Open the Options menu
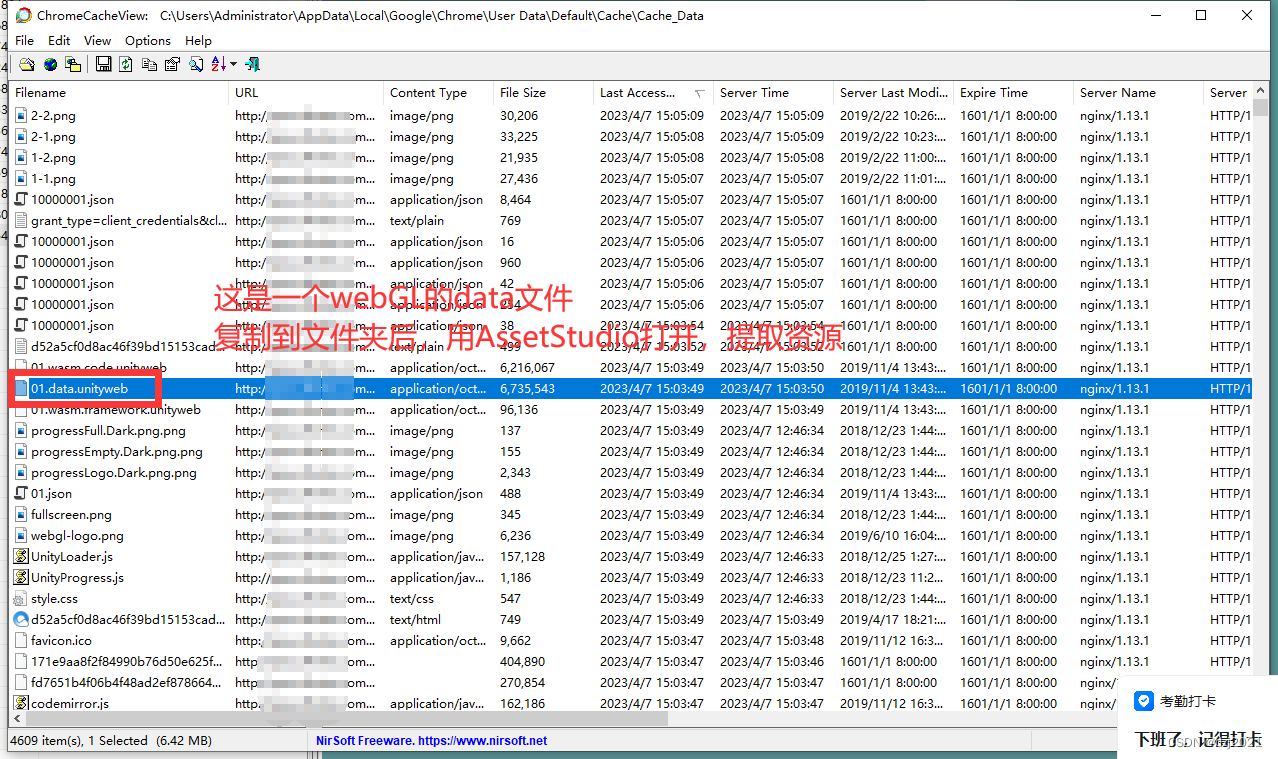This screenshot has width=1278, height=759. [x=148, y=40]
